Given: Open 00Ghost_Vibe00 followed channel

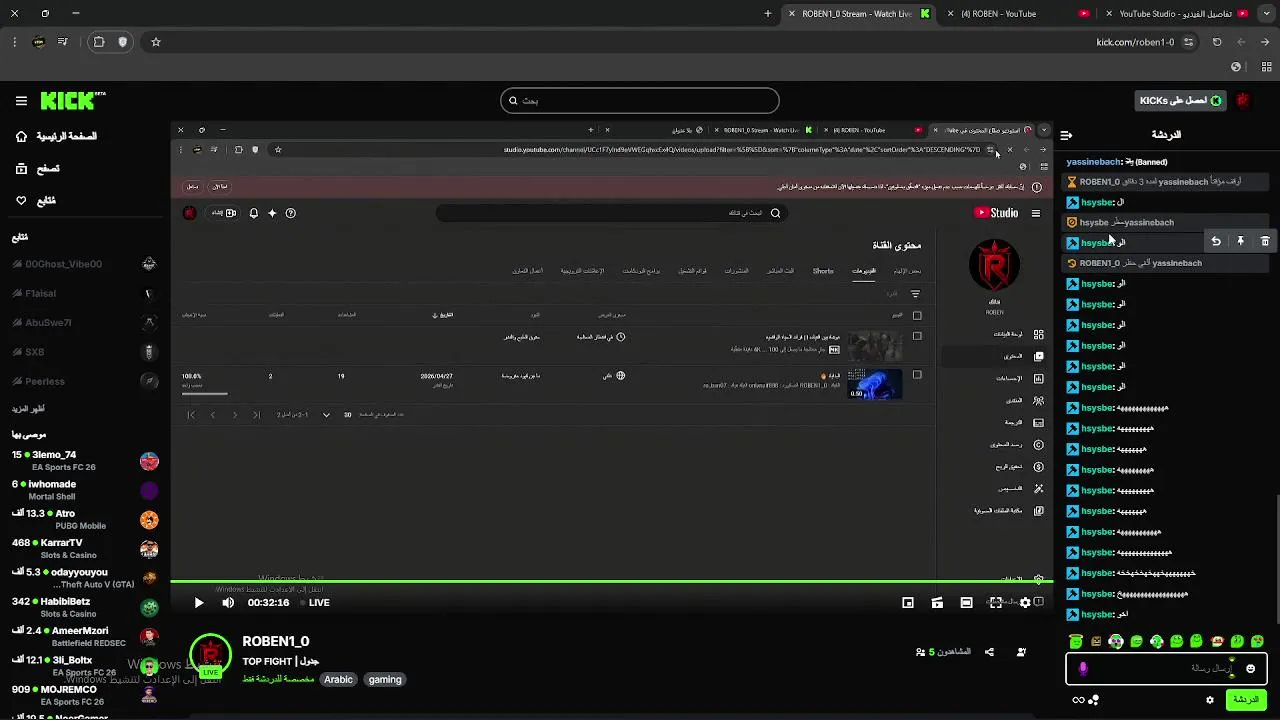Looking at the screenshot, I should tap(86, 264).
